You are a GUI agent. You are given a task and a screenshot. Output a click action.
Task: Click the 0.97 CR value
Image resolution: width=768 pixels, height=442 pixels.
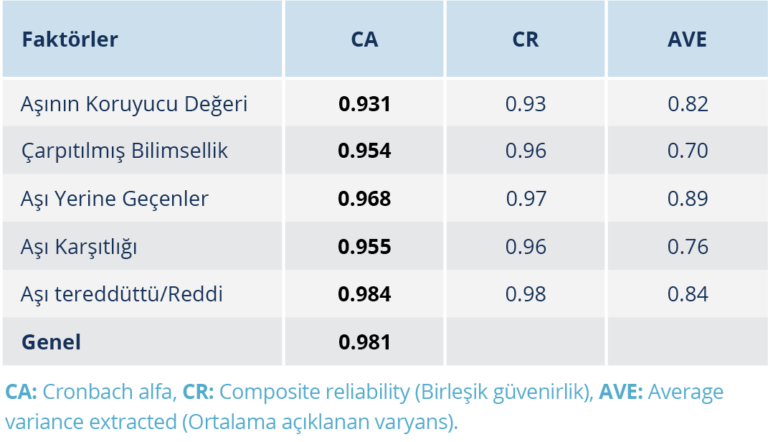(x=526, y=199)
